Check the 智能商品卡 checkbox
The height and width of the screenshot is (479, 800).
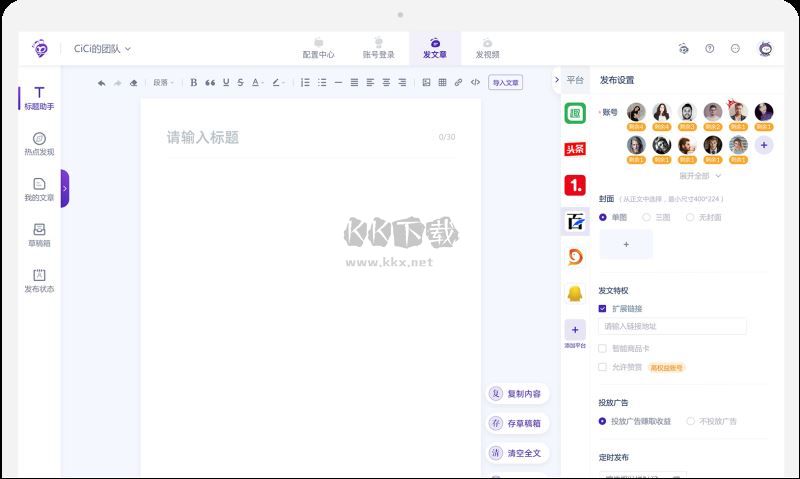(603, 348)
